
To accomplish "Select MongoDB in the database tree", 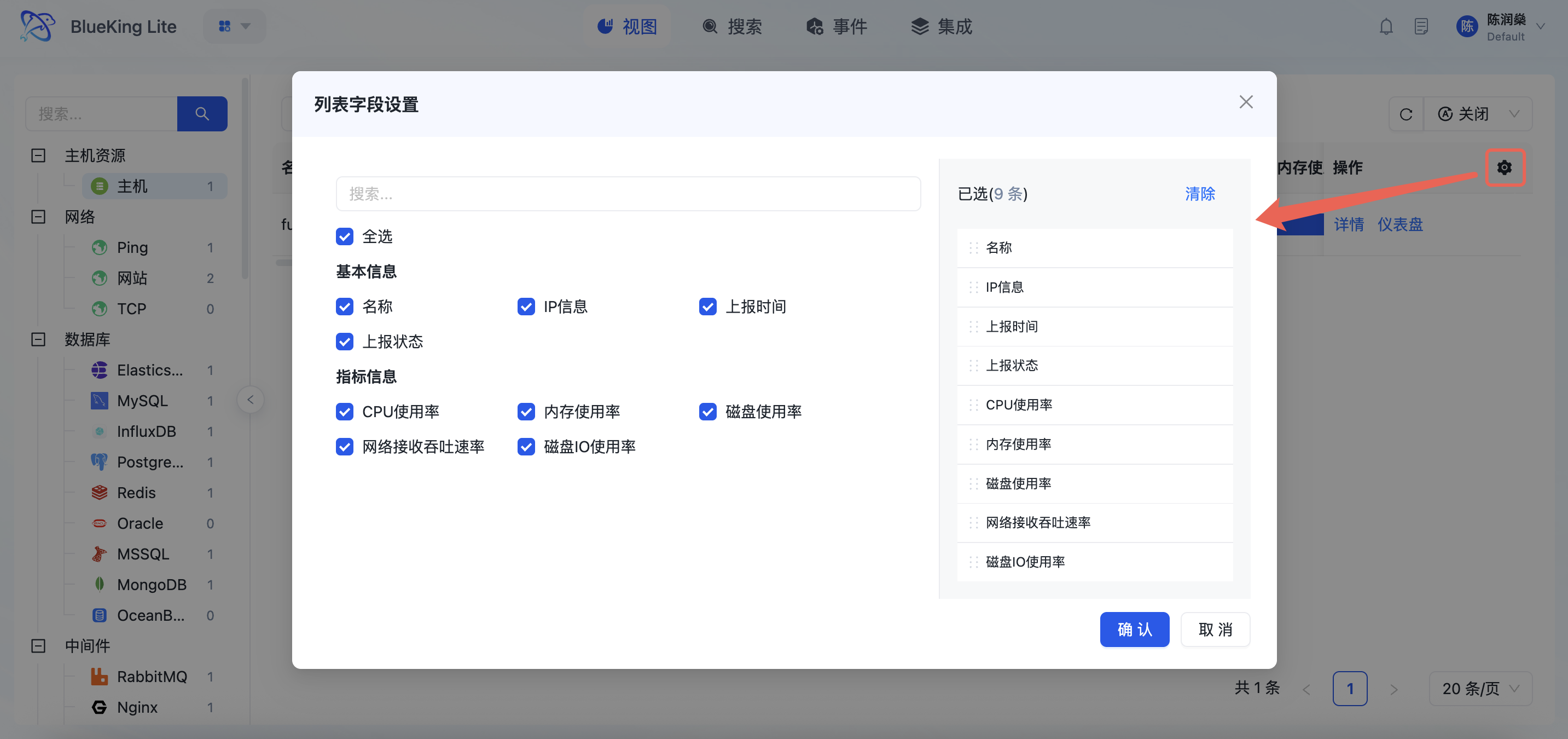I will tap(152, 584).
